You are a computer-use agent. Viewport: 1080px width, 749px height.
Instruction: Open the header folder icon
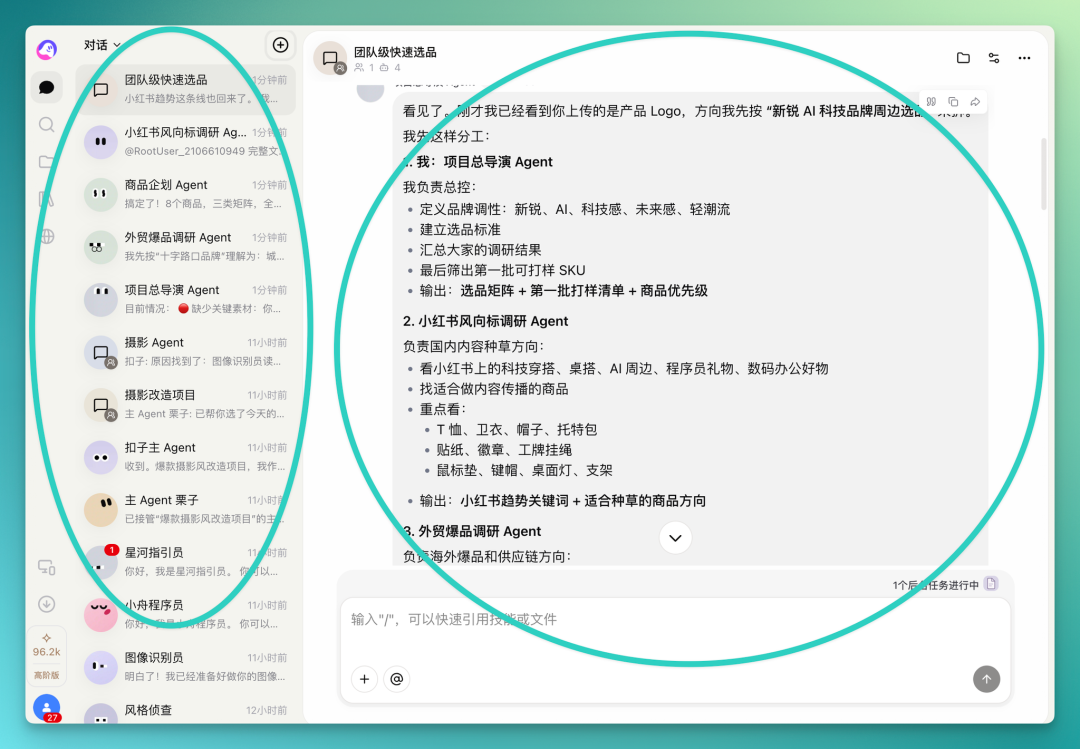pyautogui.click(x=963, y=58)
